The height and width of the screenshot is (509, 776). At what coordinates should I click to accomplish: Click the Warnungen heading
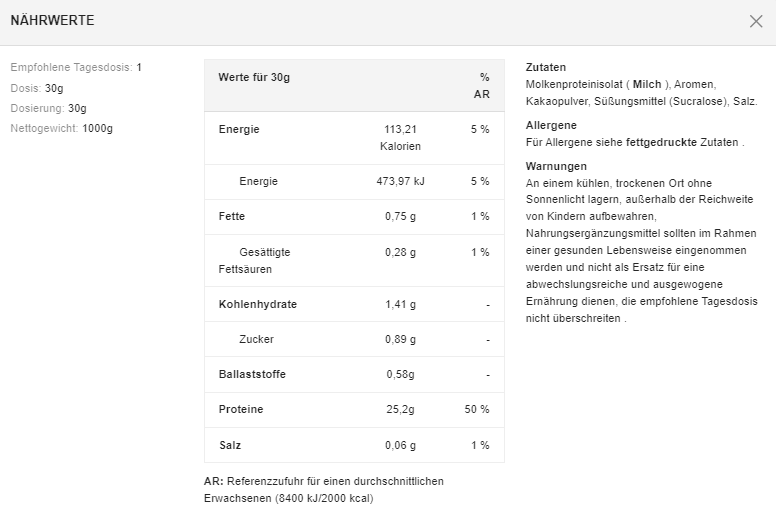[x=556, y=166]
